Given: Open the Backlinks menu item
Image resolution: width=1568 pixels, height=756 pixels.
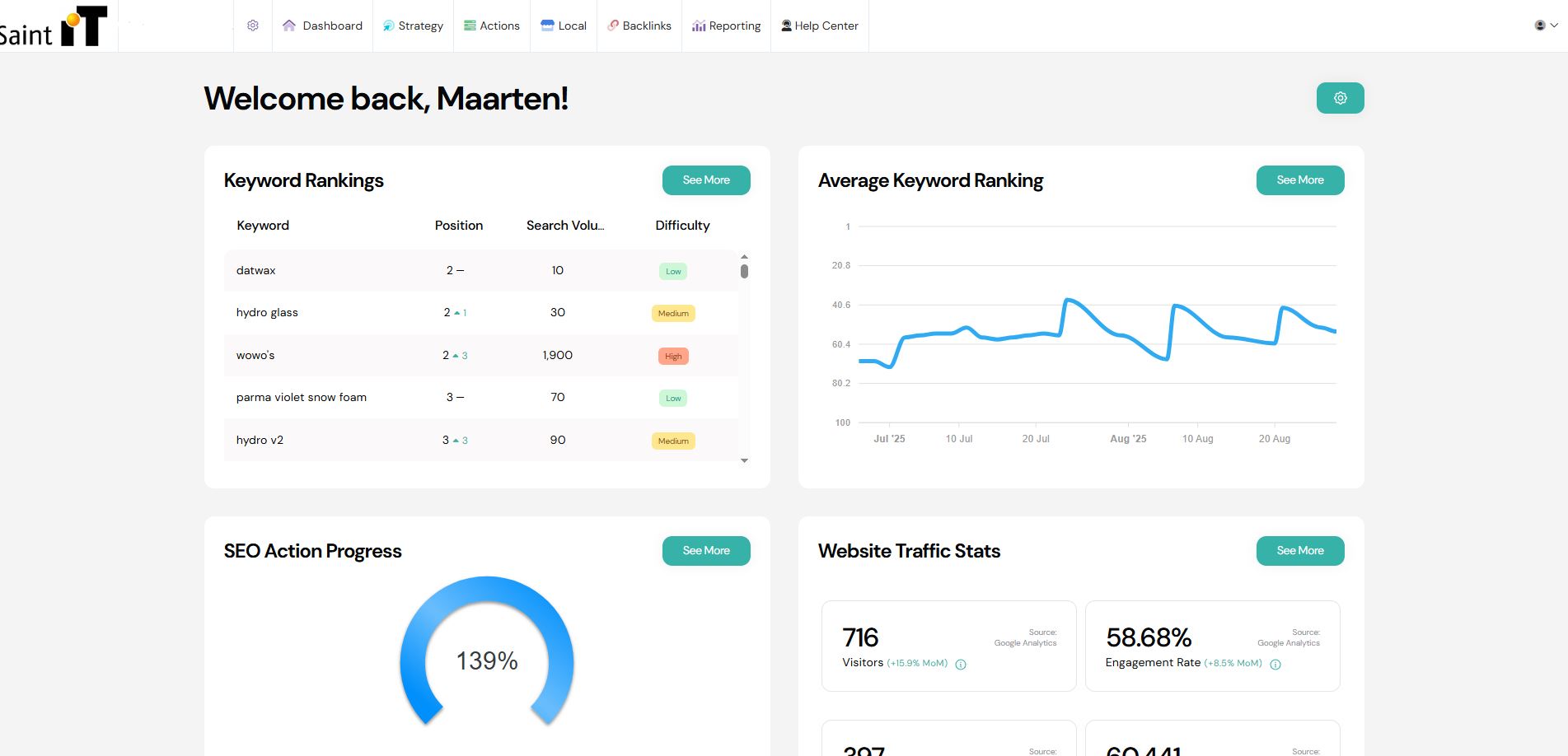Looking at the screenshot, I should tap(639, 26).
